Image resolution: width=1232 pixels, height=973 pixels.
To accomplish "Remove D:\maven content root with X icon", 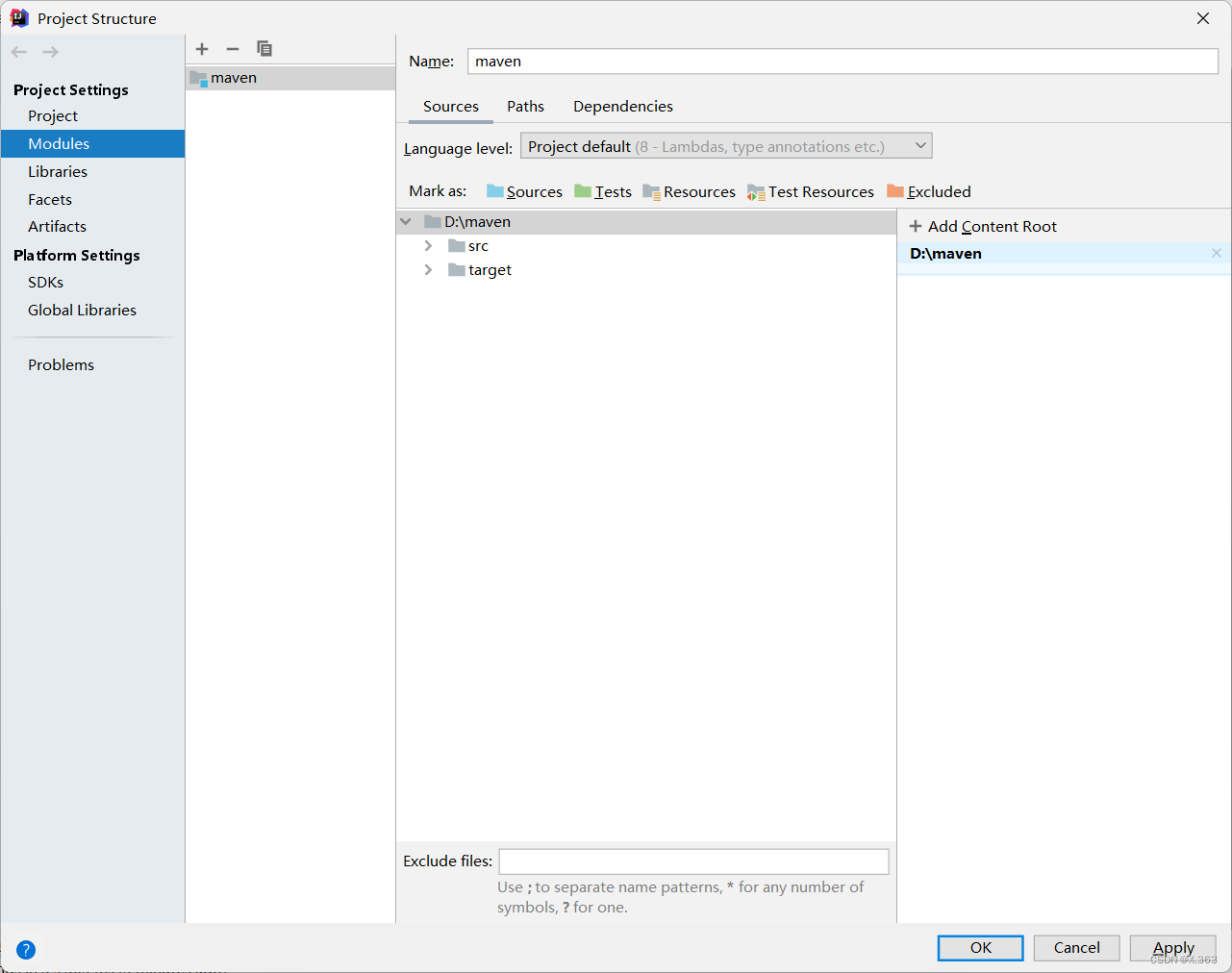I will (1217, 253).
